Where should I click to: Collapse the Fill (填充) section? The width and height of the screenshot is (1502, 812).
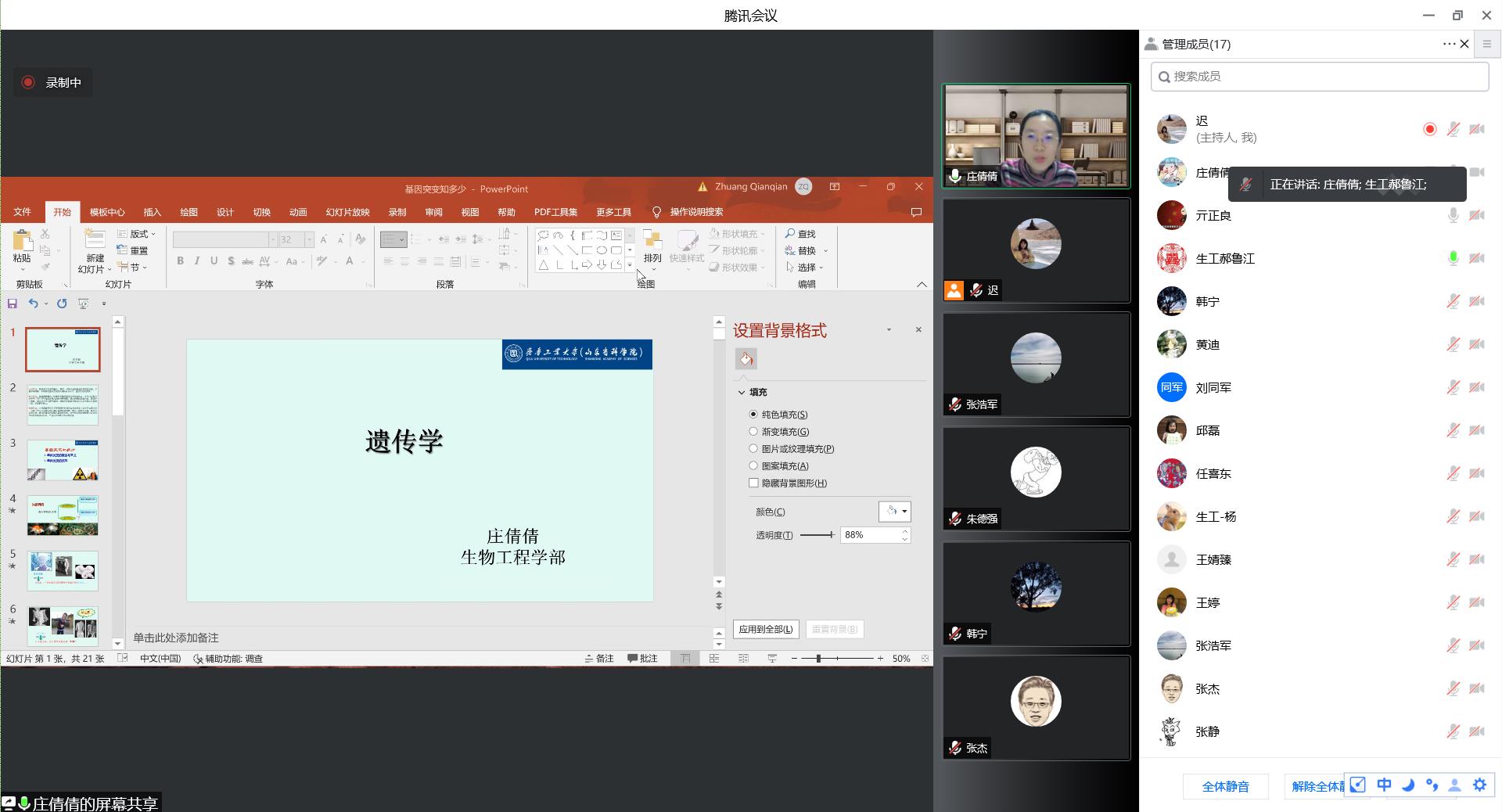tap(742, 393)
